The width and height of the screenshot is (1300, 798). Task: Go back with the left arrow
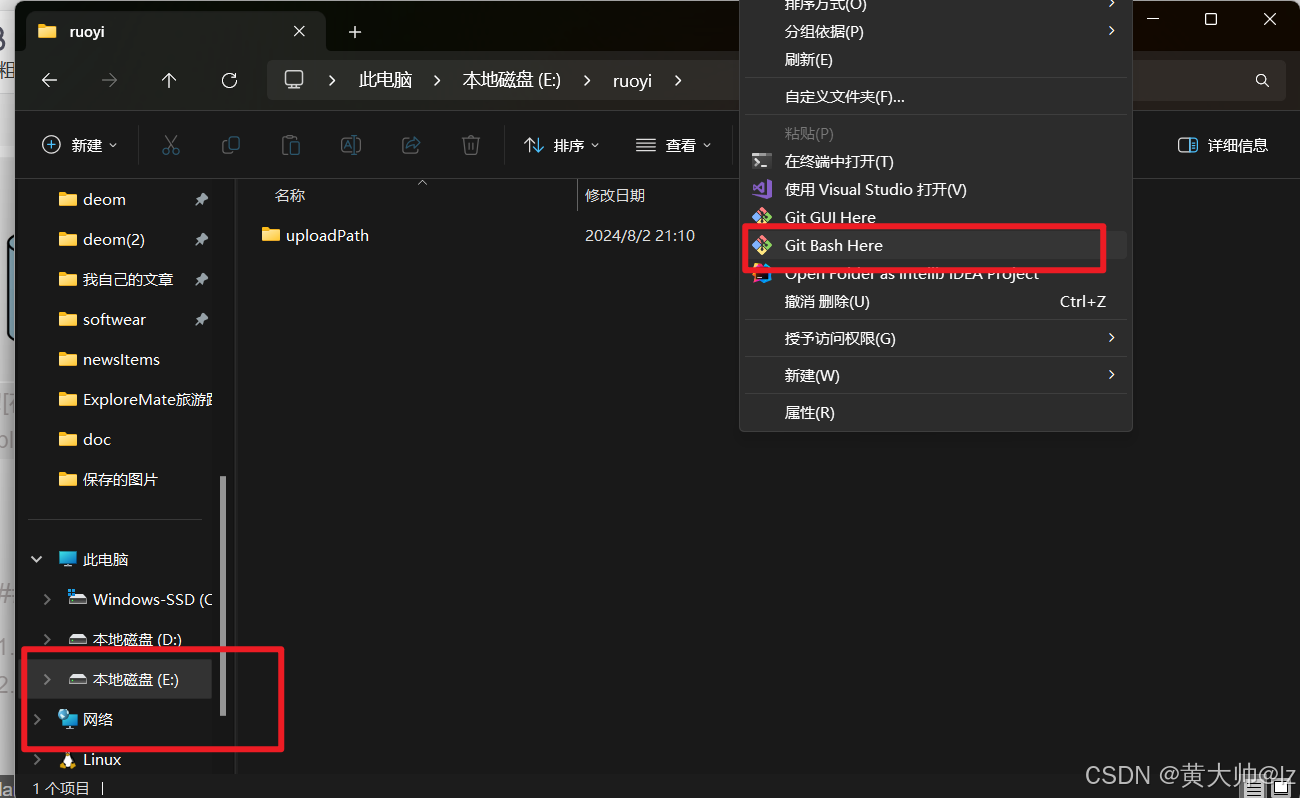(50, 80)
